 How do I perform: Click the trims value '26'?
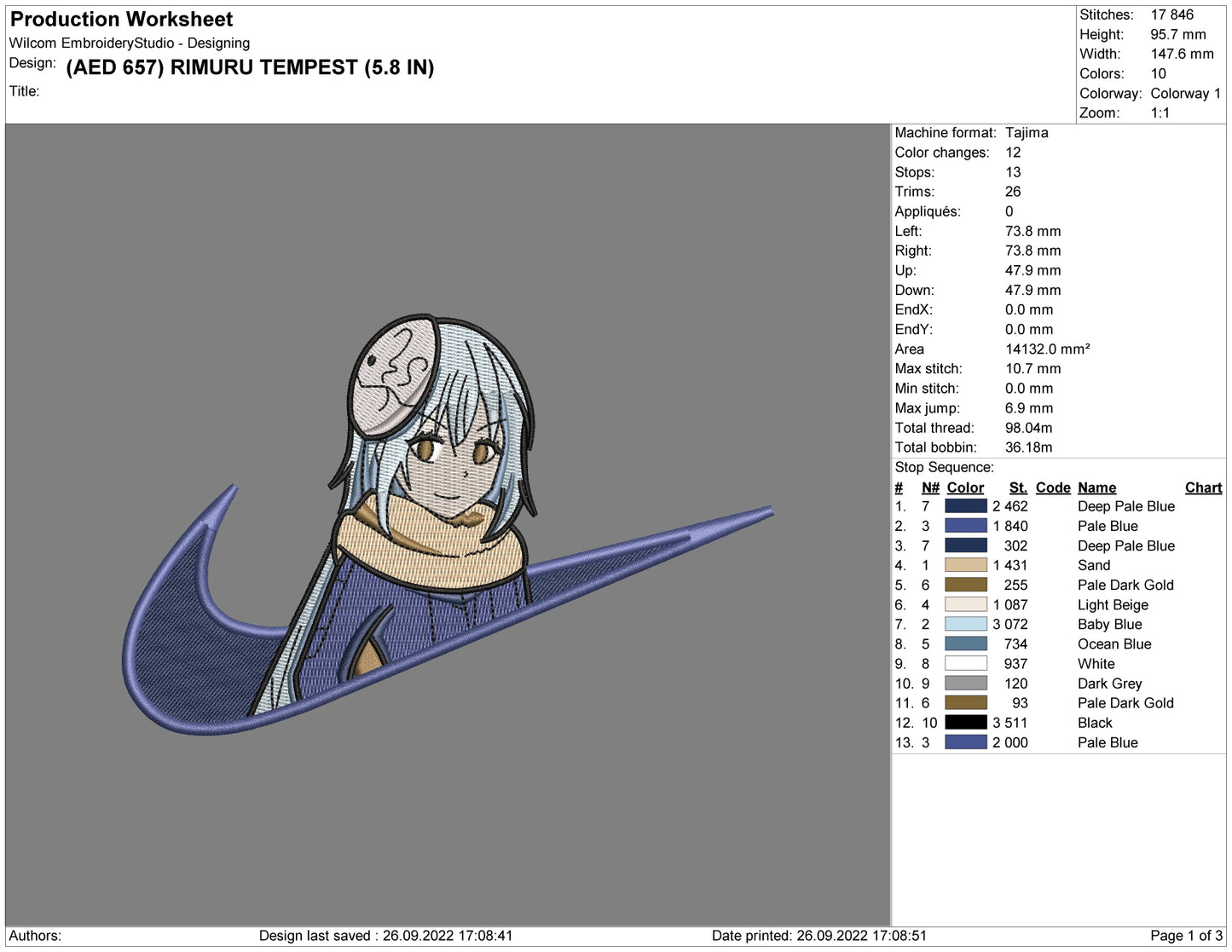[x=1013, y=191]
